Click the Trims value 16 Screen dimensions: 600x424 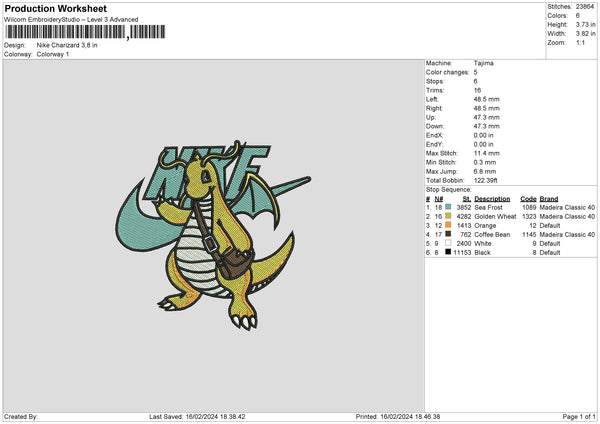477,90
